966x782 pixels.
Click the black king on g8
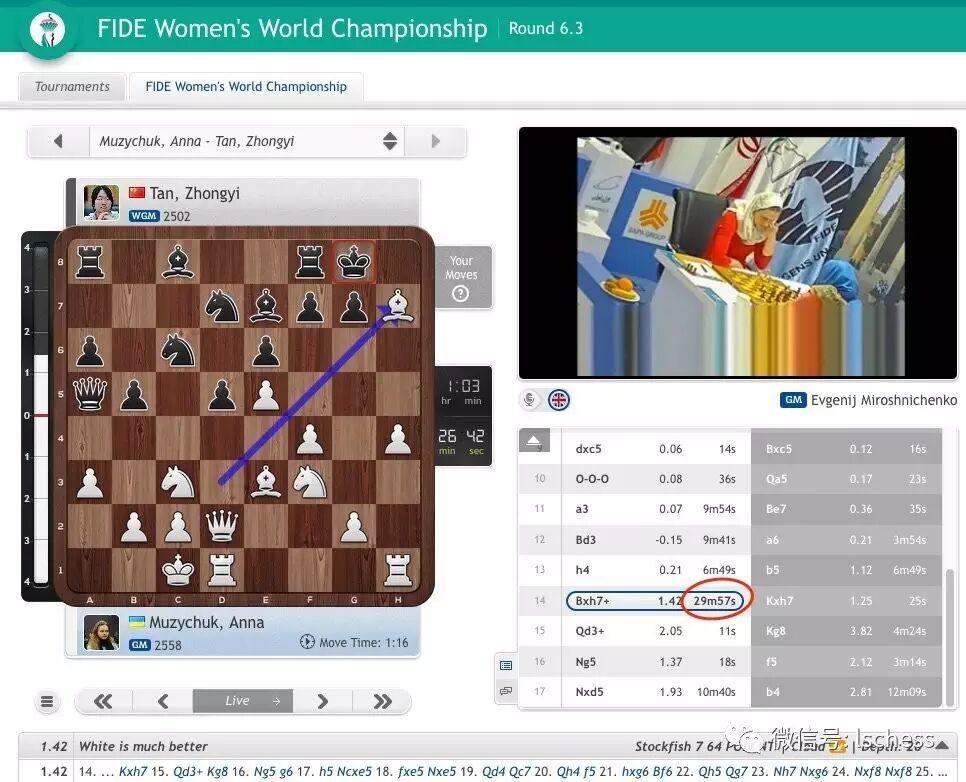pyautogui.click(x=354, y=262)
